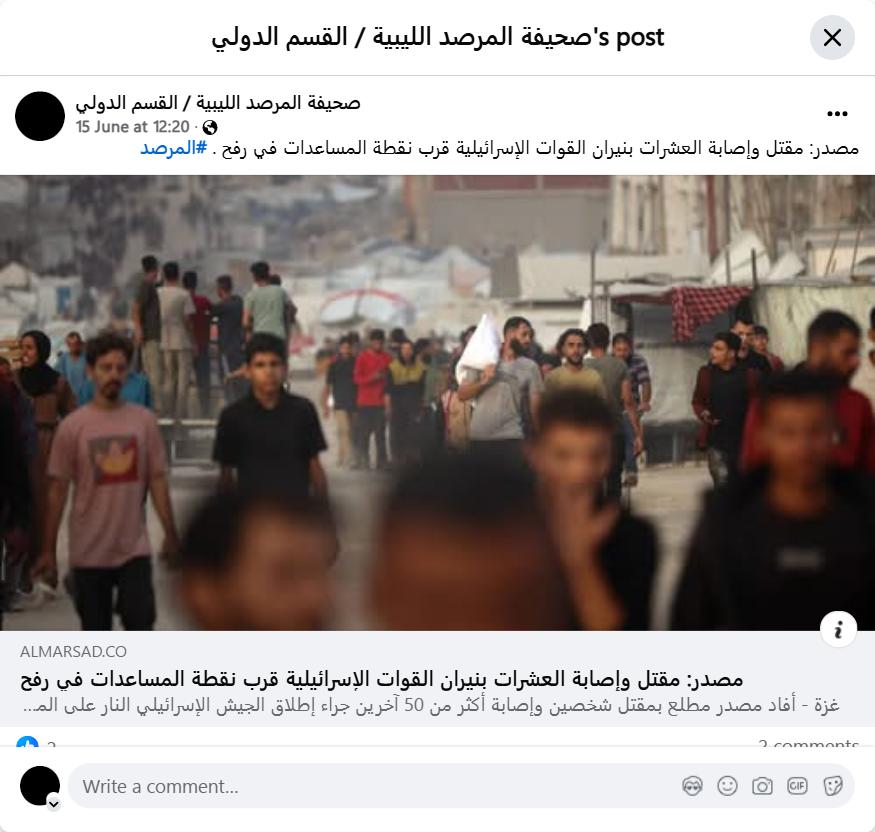Click the '15 June at 12:20' timestamp

[x=133, y=127]
